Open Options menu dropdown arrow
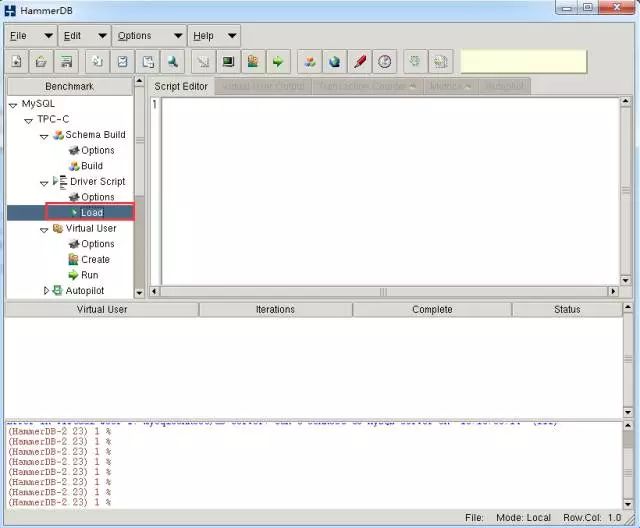The height and width of the screenshot is (528, 640). [178, 36]
